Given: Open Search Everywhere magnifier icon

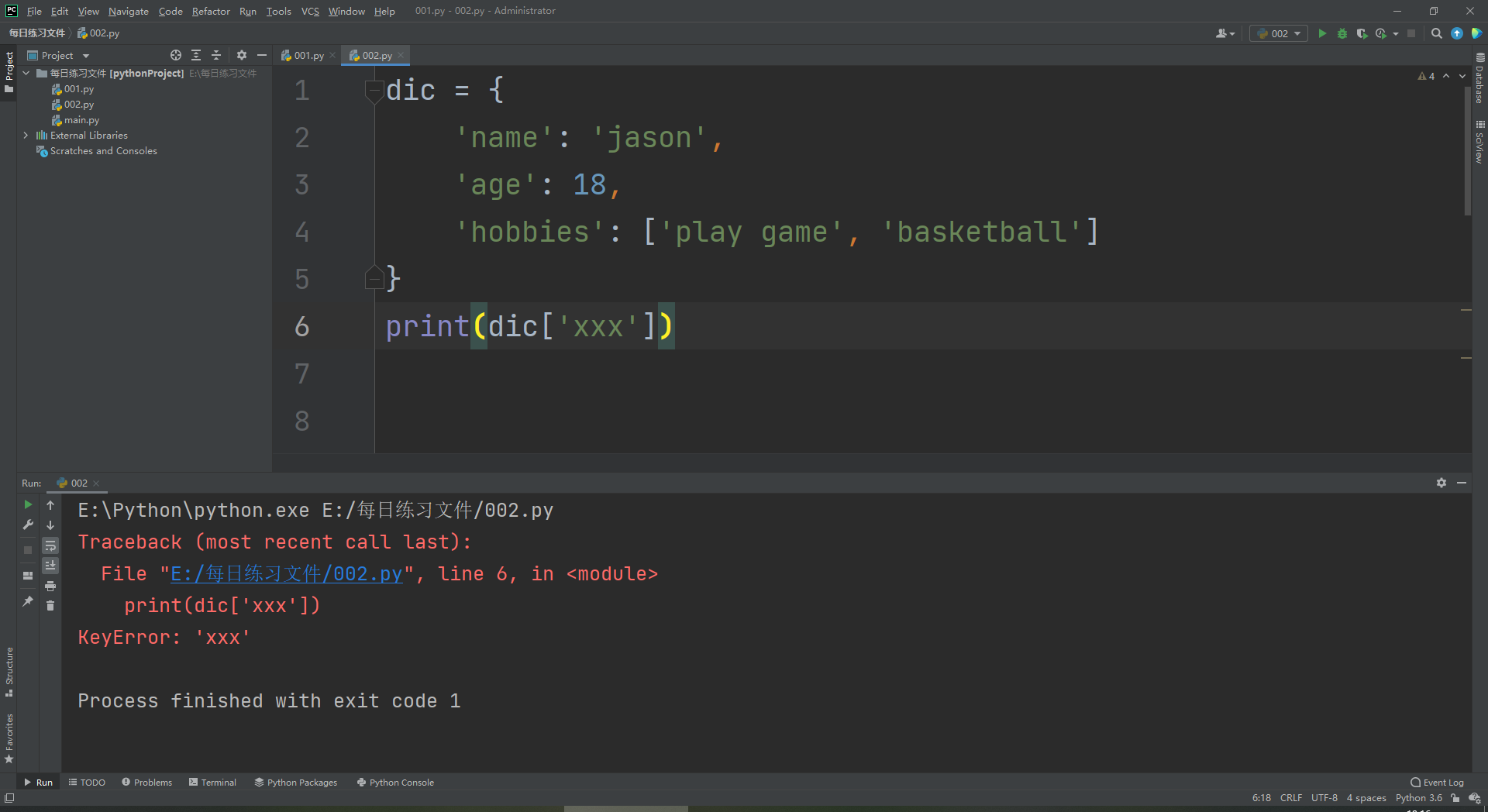Looking at the screenshot, I should coord(1436,33).
